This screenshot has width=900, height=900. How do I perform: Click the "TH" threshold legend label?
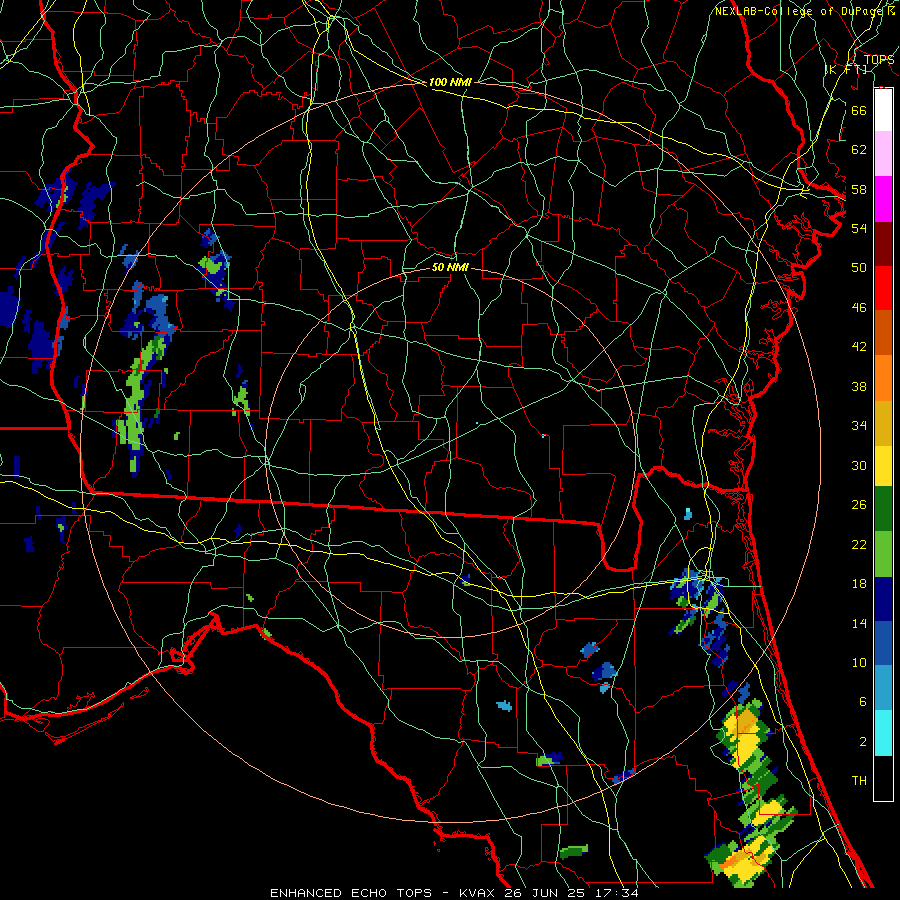tap(859, 781)
